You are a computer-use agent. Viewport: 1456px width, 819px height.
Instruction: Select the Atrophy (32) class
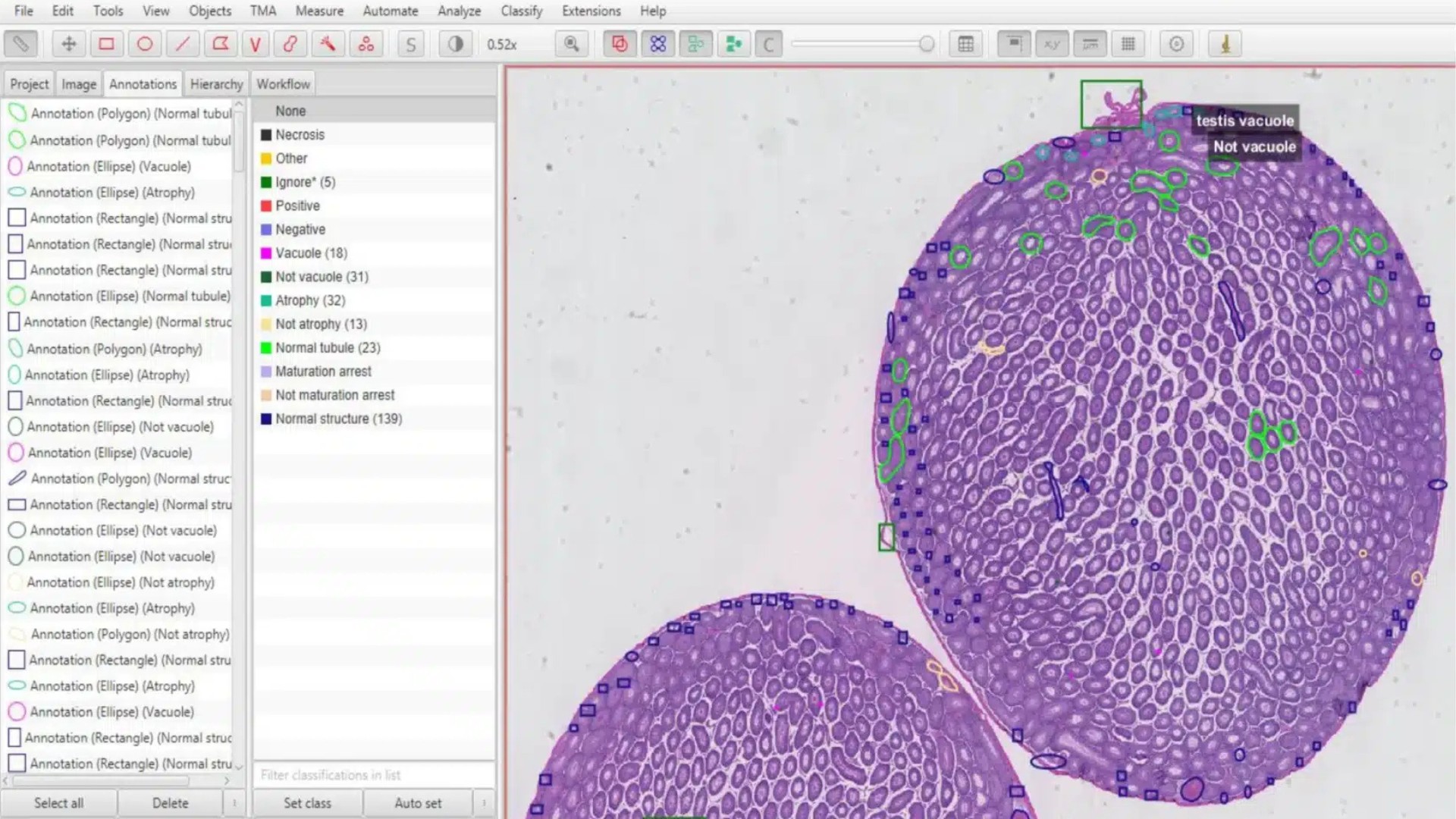tap(374, 300)
